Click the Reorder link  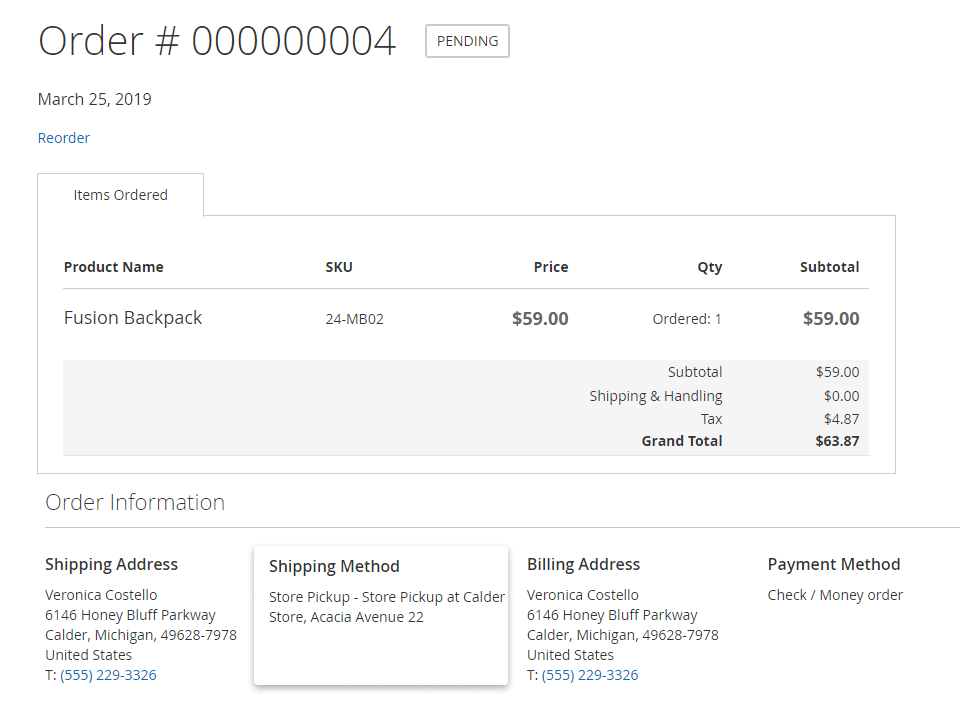[x=64, y=138]
